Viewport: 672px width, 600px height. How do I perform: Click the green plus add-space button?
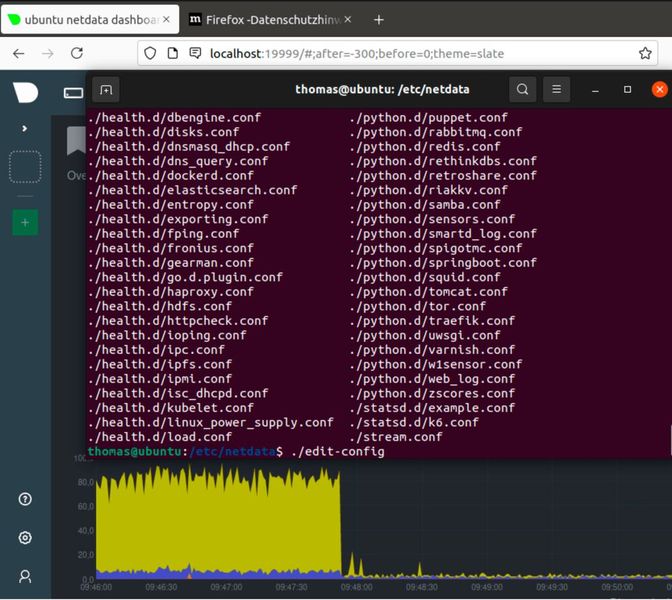click(x=25, y=222)
